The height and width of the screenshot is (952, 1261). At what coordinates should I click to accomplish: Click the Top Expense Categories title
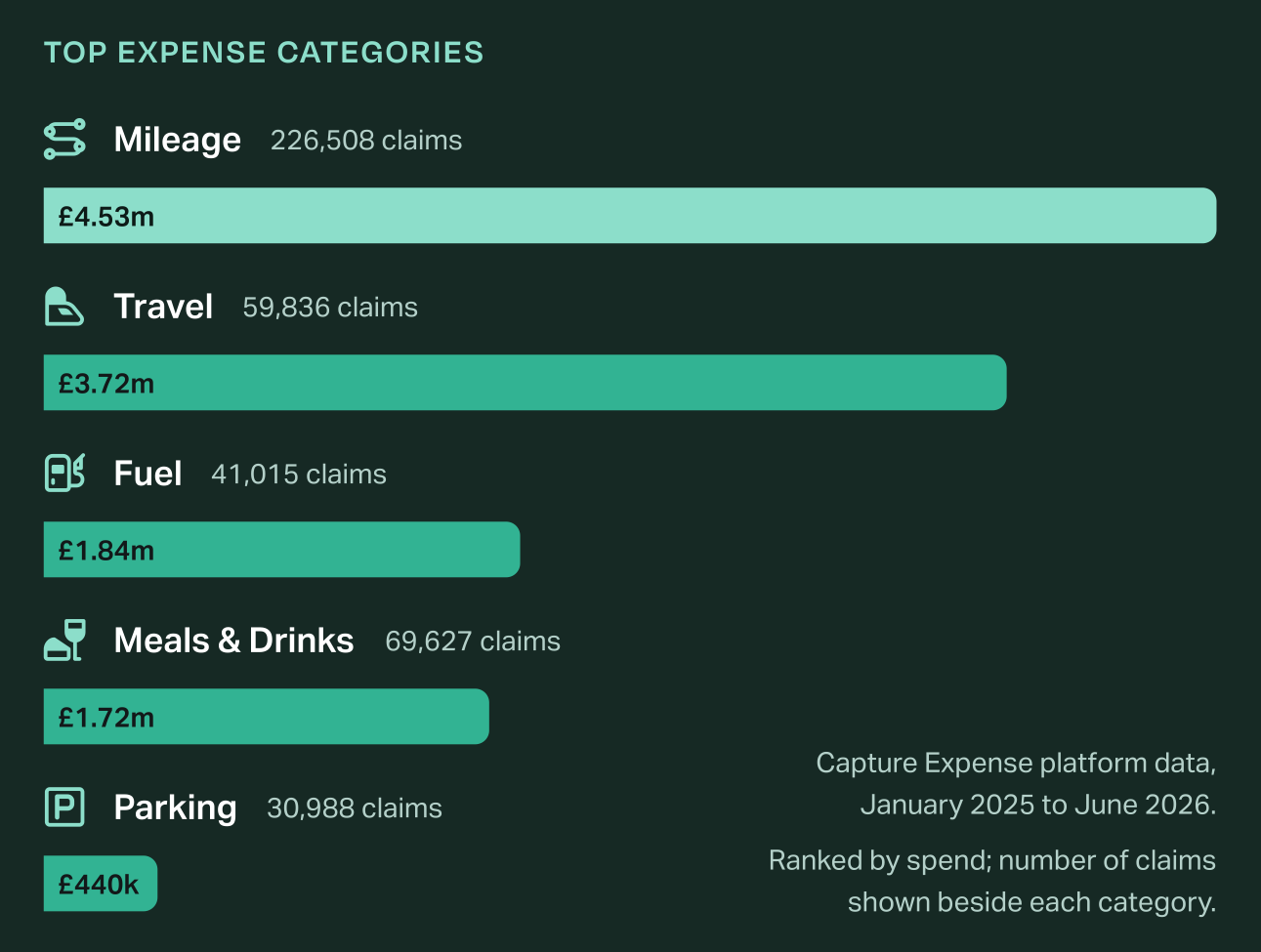click(264, 53)
